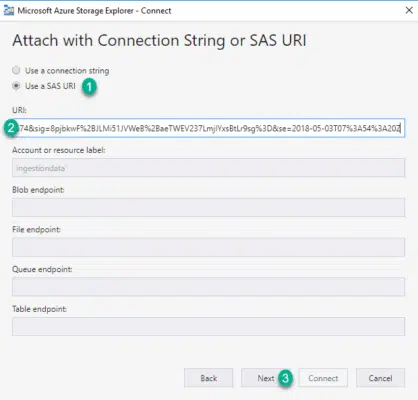This screenshot has width=418, height=400.
Task: Click the green step 2 badge
Action: click(11, 128)
